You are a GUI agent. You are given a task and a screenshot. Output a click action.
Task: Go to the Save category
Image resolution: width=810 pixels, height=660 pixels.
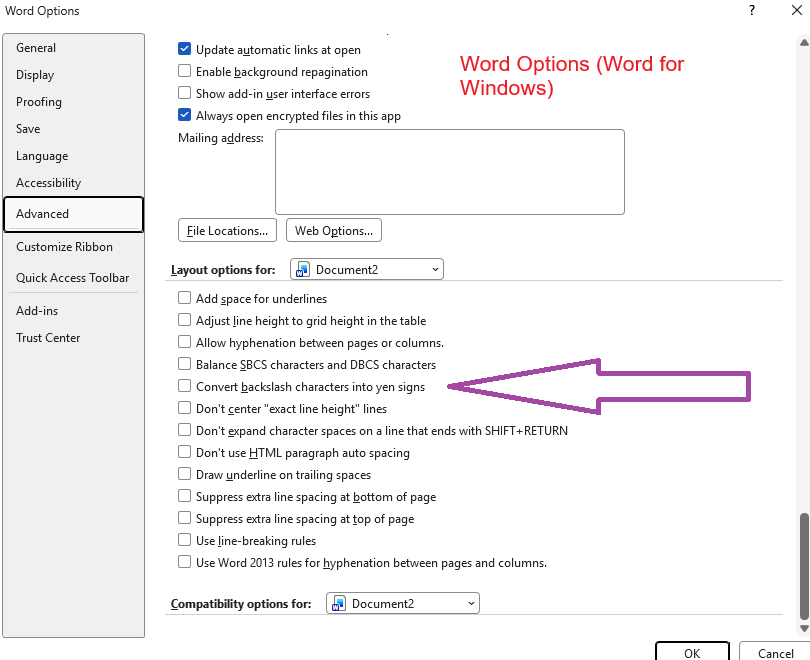pyautogui.click(x=73, y=129)
